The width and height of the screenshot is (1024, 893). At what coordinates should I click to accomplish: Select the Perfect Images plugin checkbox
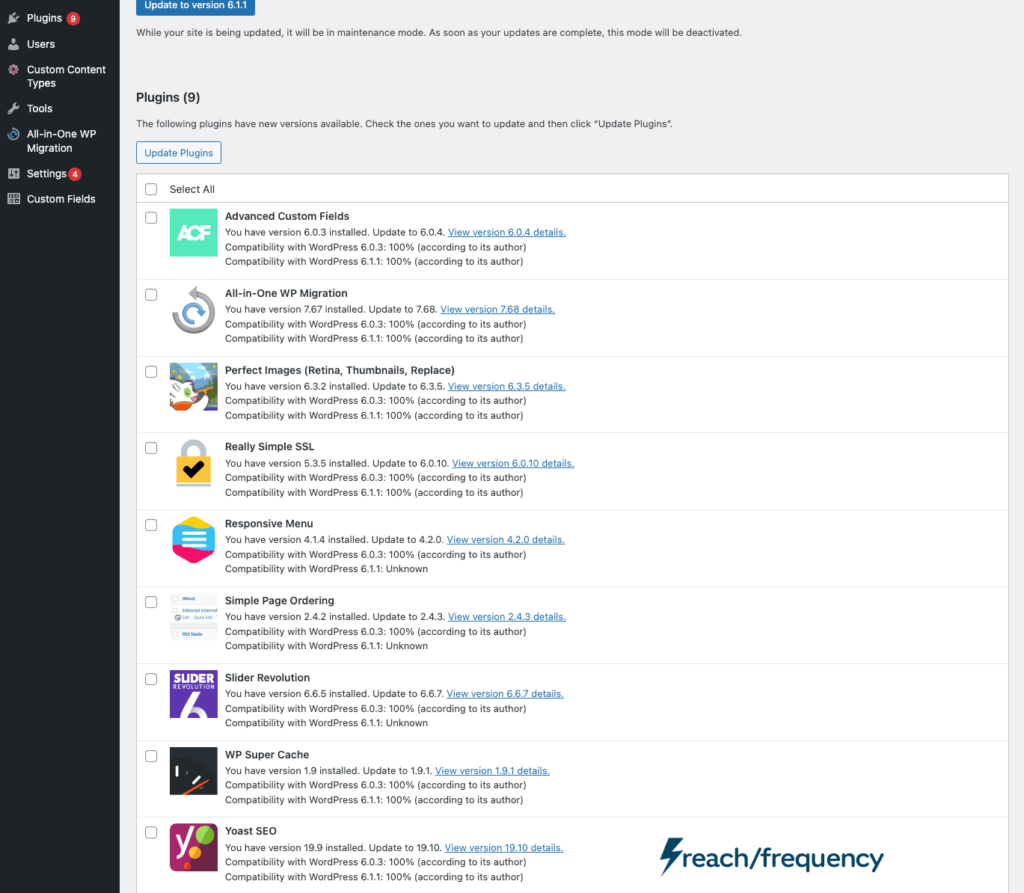click(151, 372)
